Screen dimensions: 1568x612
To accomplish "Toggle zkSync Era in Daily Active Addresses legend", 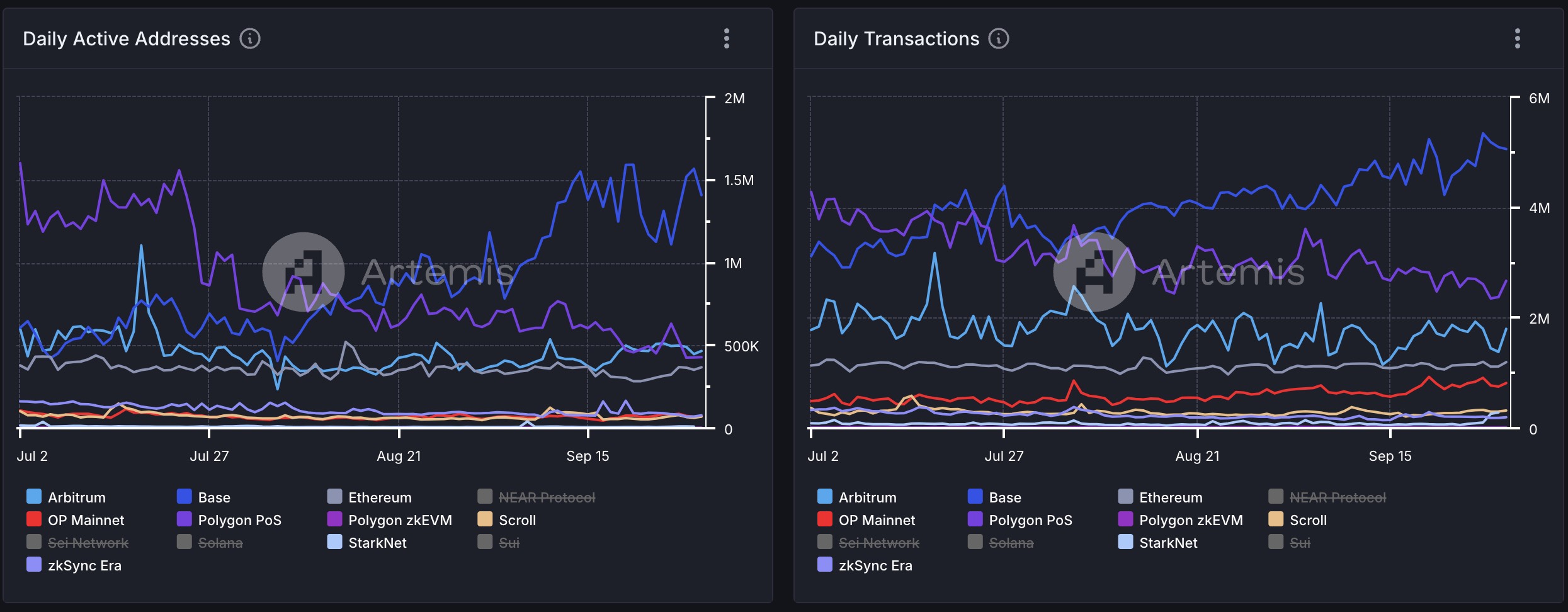I will coord(74,565).
